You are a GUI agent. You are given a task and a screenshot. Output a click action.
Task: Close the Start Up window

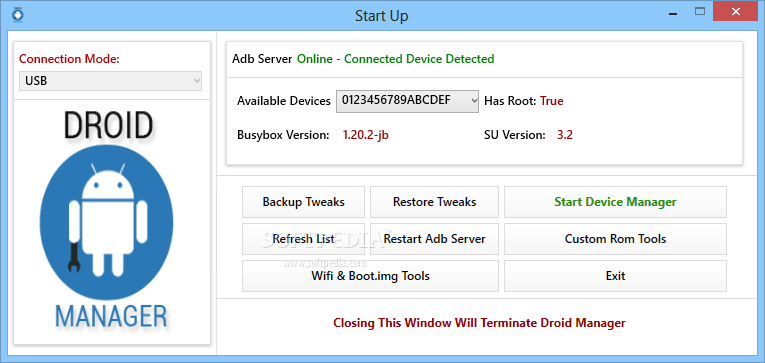pyautogui.click(x=735, y=12)
